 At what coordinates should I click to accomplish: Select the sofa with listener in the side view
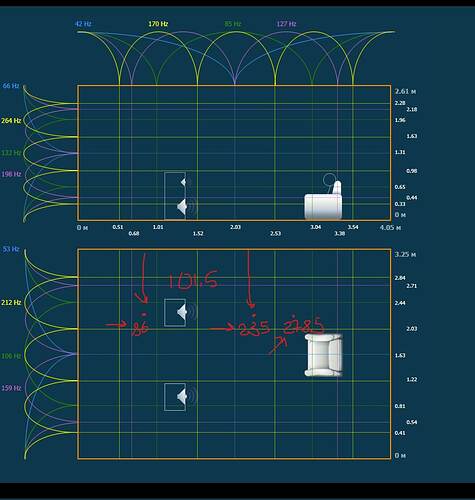323,200
